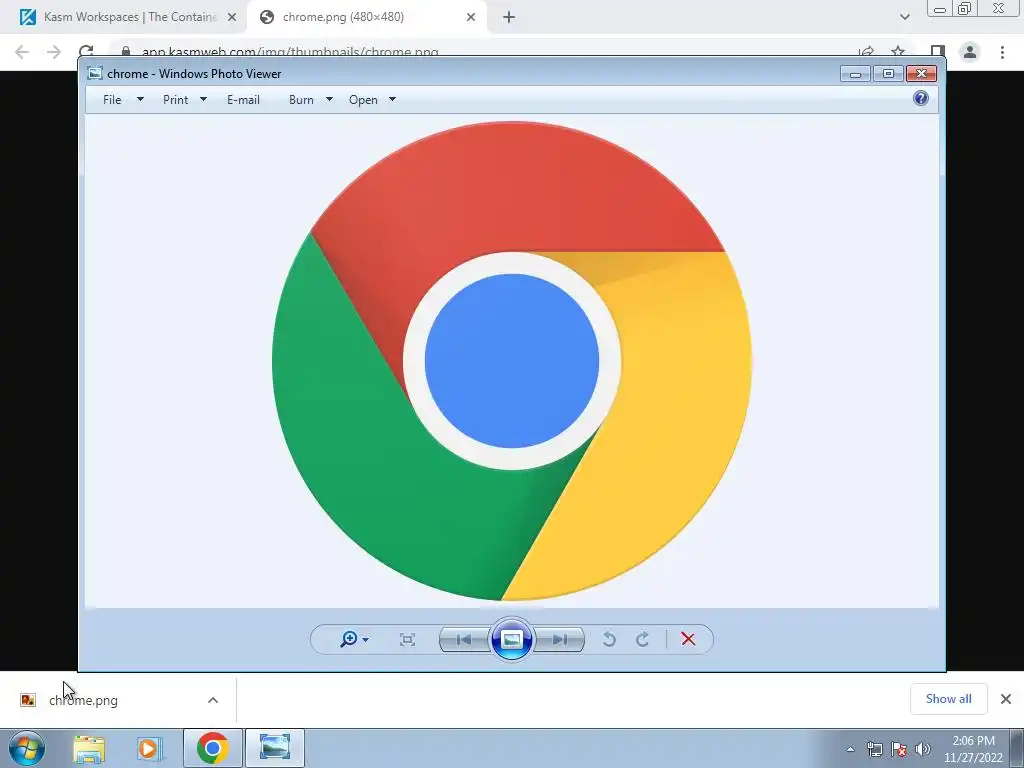
Task: Rotate the image counterclockwise
Action: 609,639
